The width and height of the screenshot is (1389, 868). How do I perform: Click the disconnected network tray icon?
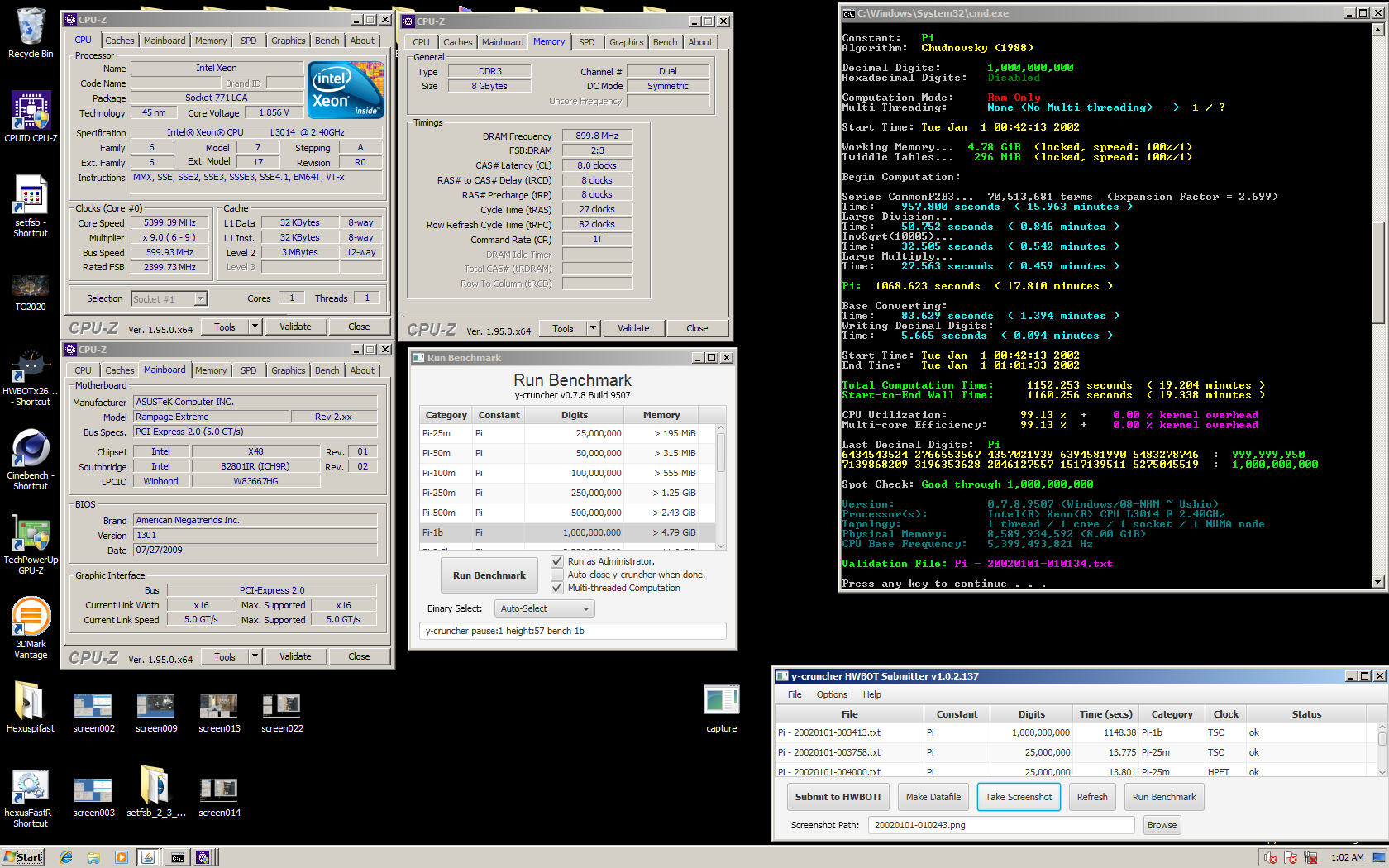click(1310, 857)
